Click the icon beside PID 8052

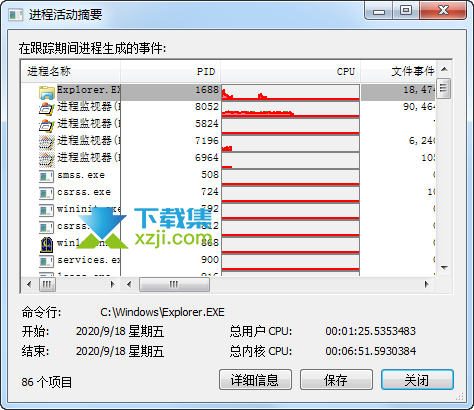pyautogui.click(x=46, y=108)
